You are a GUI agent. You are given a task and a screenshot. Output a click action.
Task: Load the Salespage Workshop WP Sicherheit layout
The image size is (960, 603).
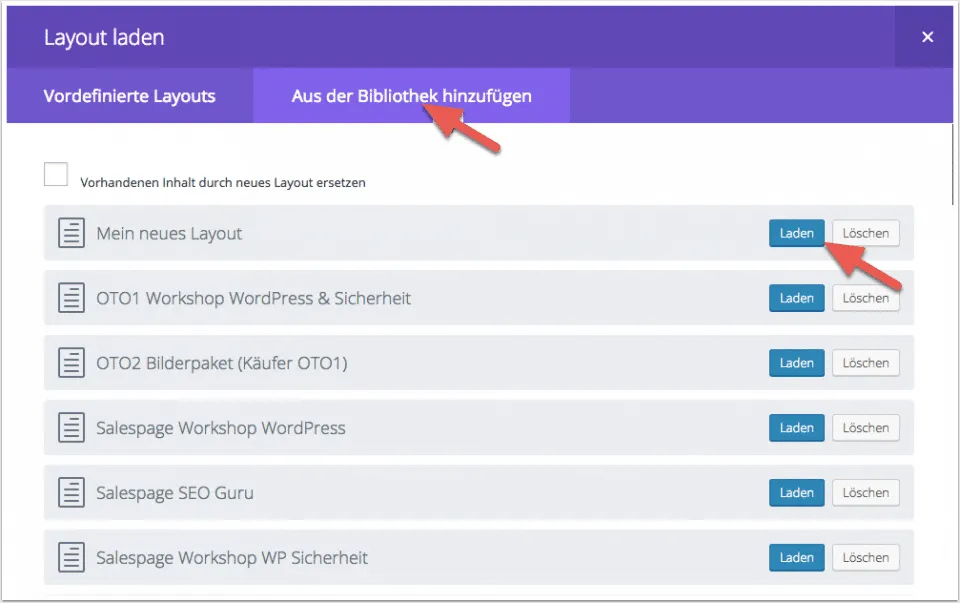pos(796,557)
